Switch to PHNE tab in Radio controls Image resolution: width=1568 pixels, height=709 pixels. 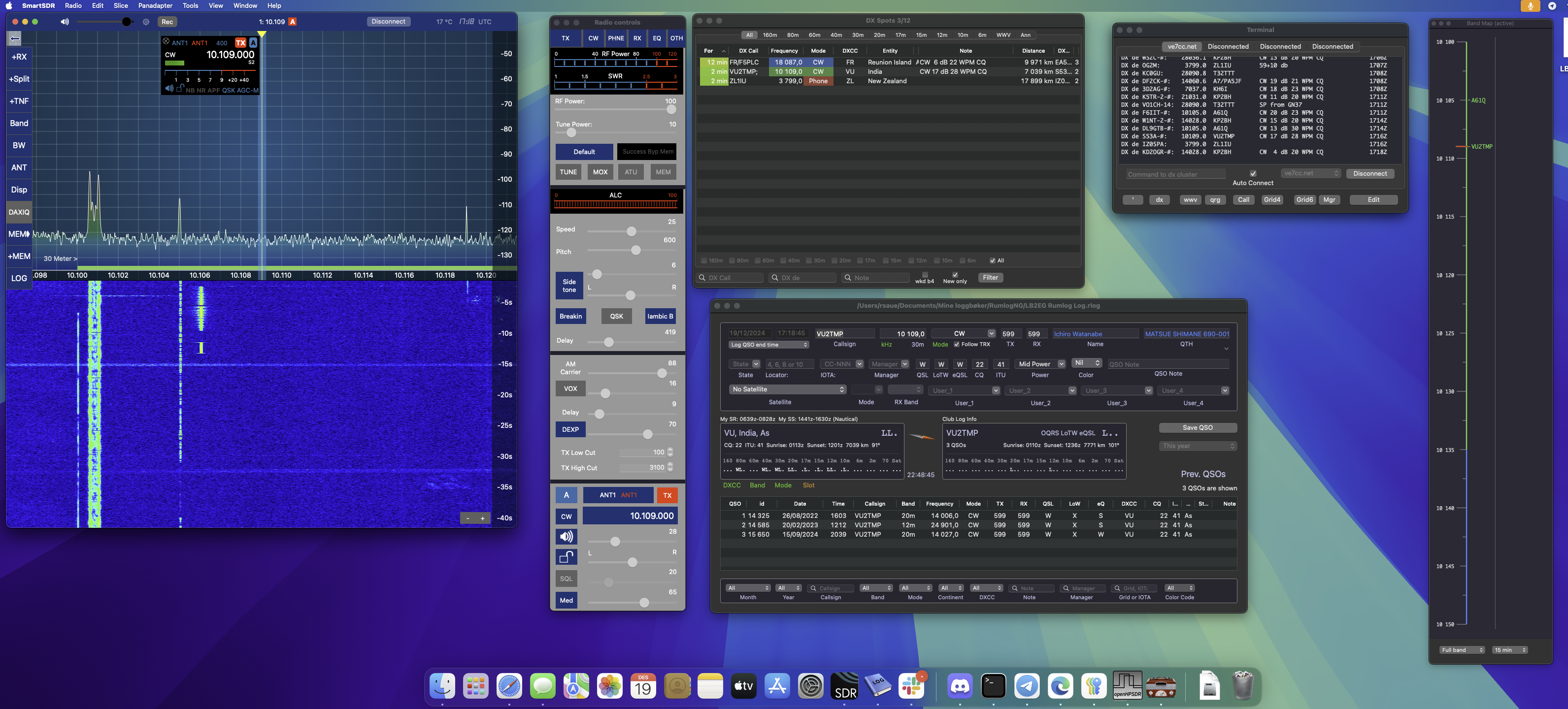click(616, 38)
